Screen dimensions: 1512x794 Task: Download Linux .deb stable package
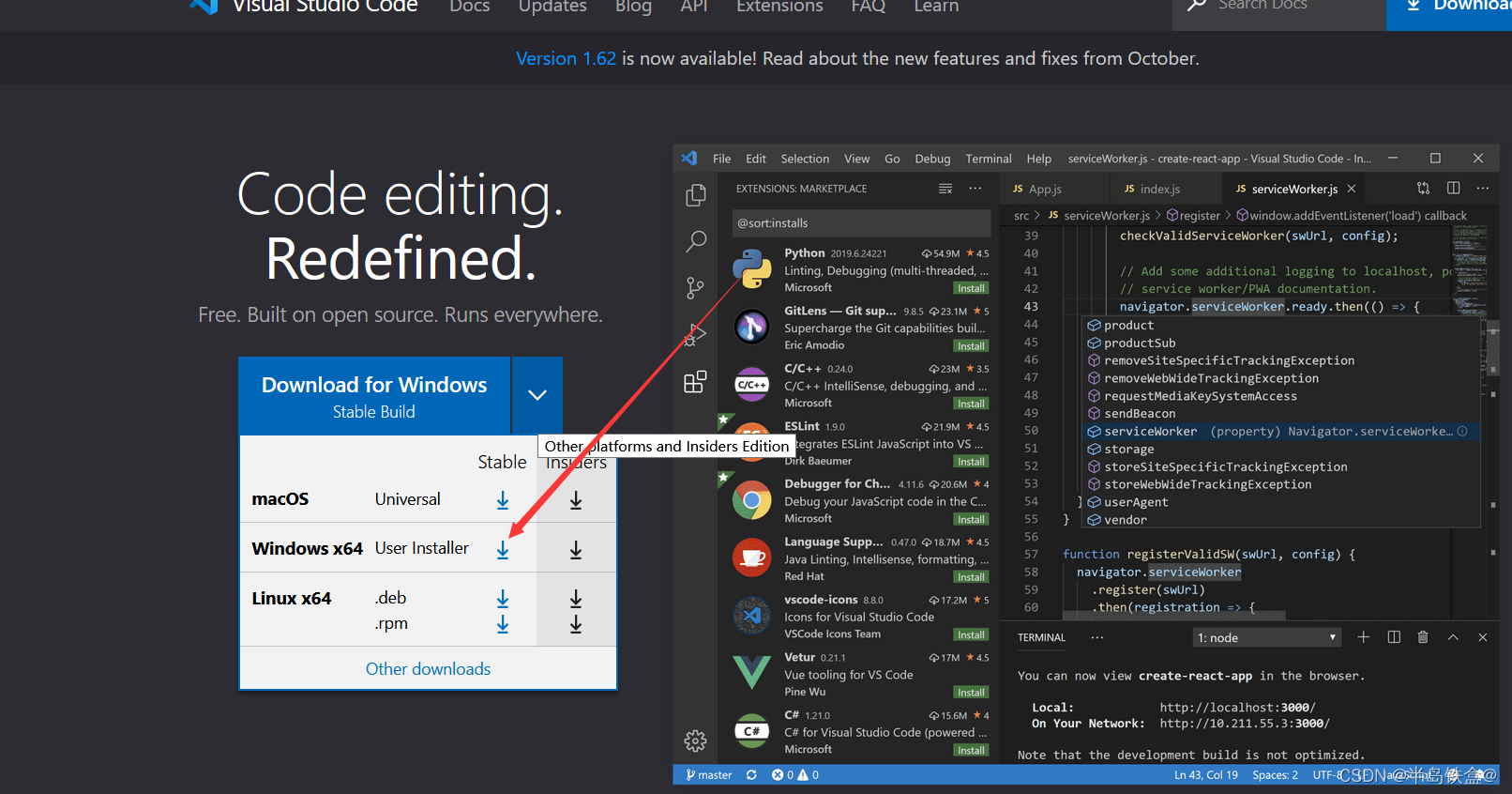pyautogui.click(x=503, y=599)
